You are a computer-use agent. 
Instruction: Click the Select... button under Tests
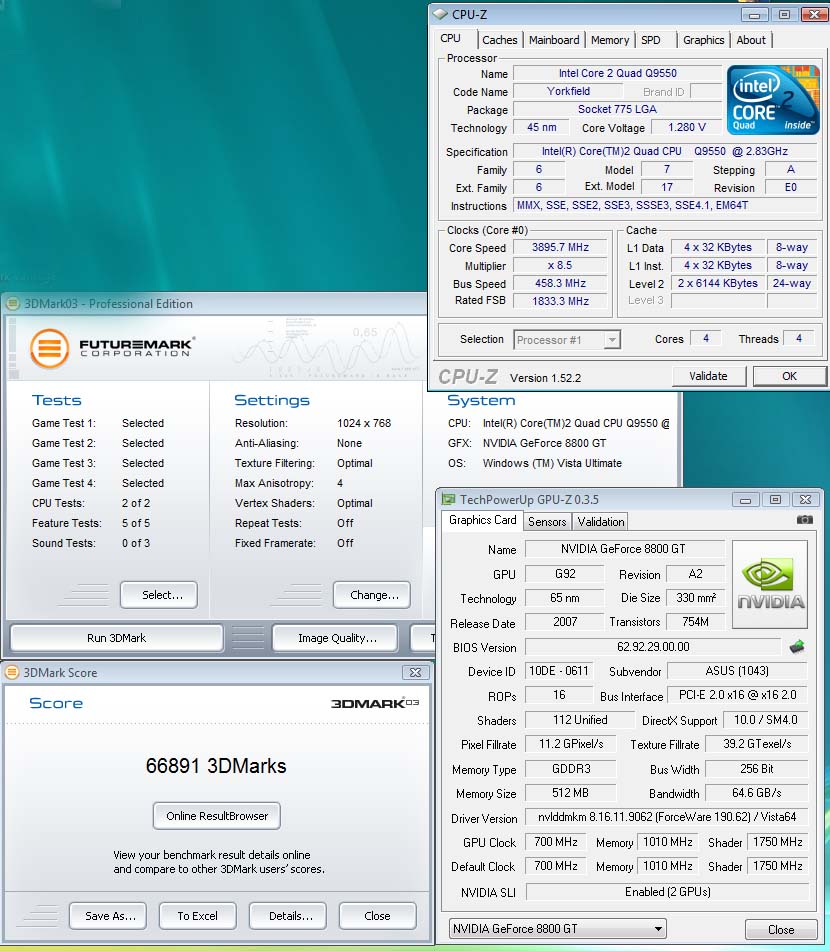[159, 595]
